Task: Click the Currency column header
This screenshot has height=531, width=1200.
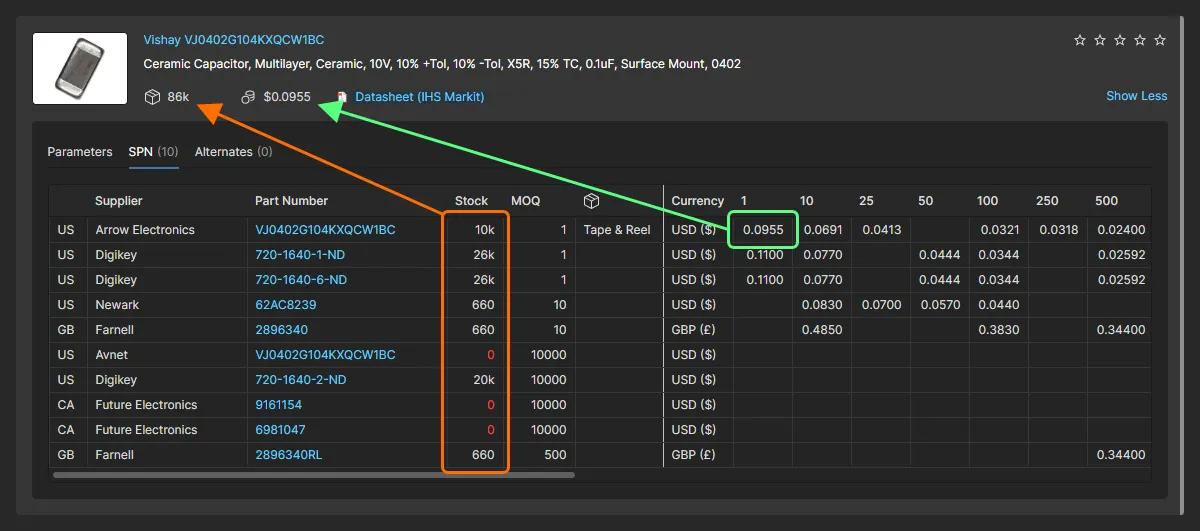Action: tap(698, 201)
